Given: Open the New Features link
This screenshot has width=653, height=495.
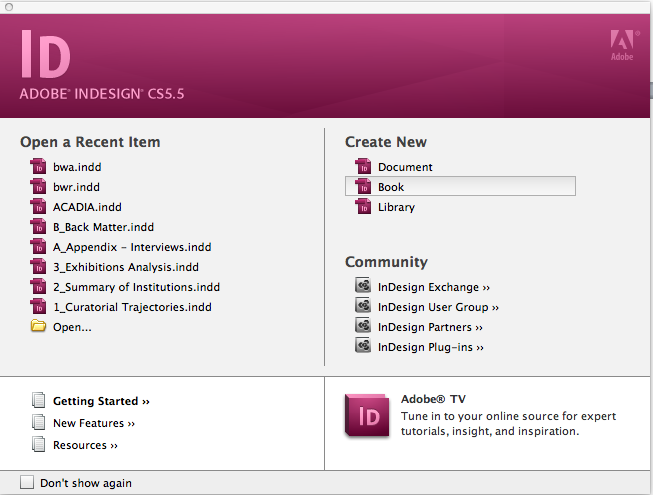Looking at the screenshot, I should point(94,423).
